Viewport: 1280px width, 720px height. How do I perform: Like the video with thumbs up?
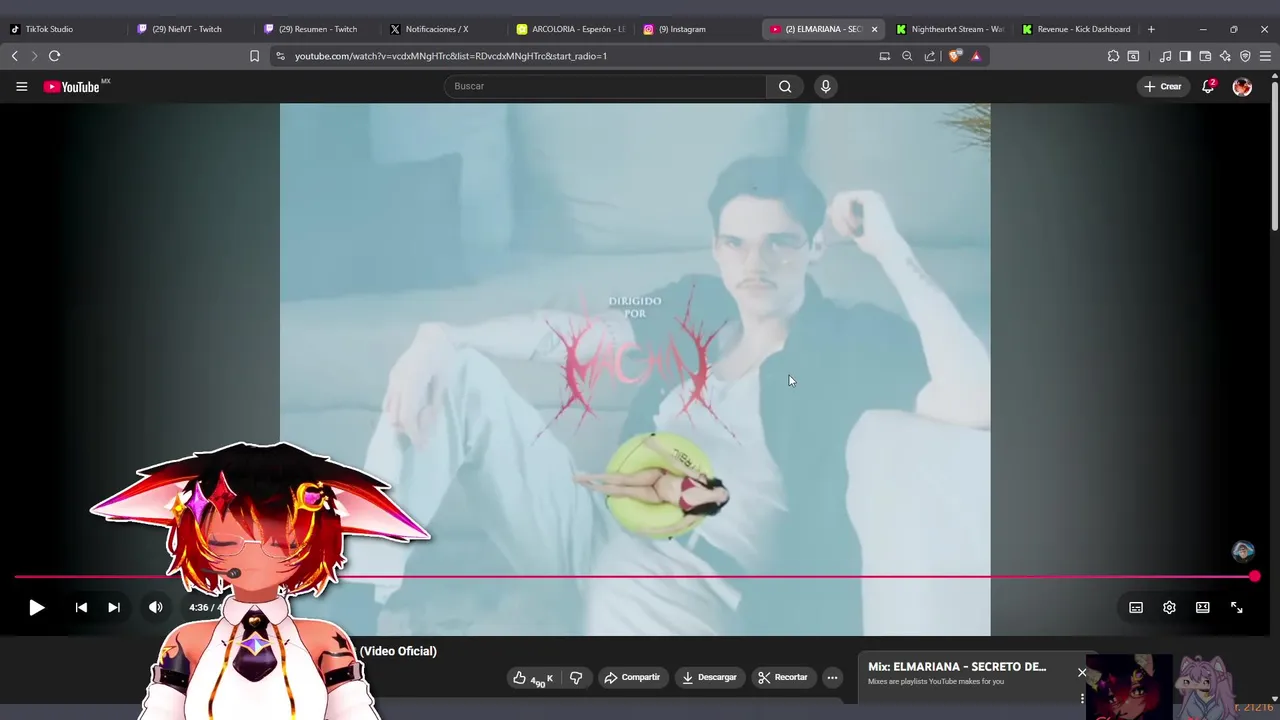click(532, 678)
